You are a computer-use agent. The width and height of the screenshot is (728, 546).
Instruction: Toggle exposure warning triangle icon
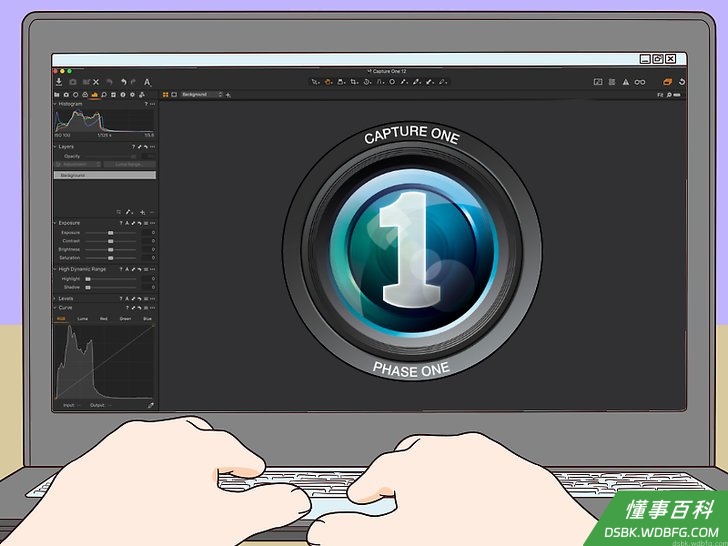[625, 82]
